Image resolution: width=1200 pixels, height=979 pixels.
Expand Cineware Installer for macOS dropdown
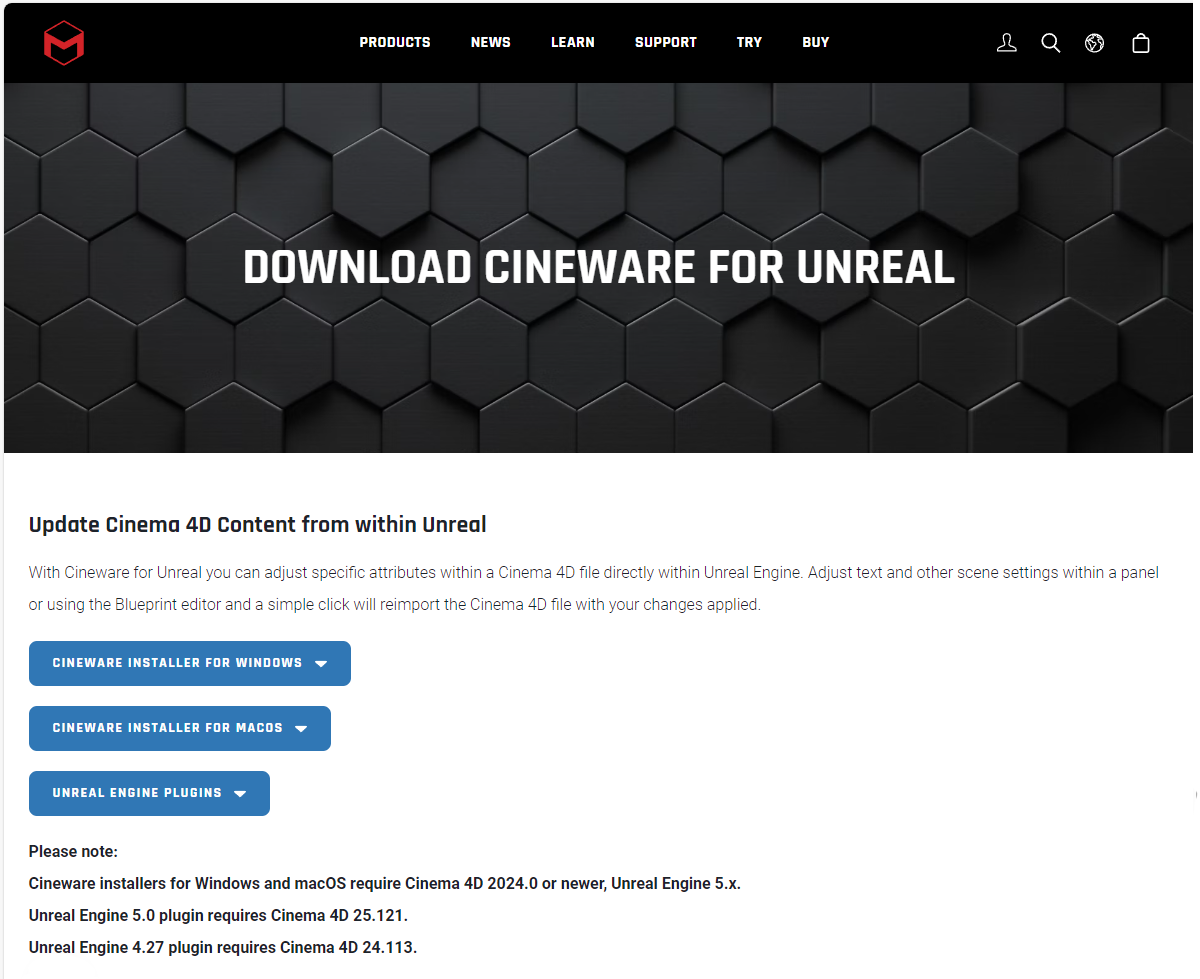(x=168, y=728)
